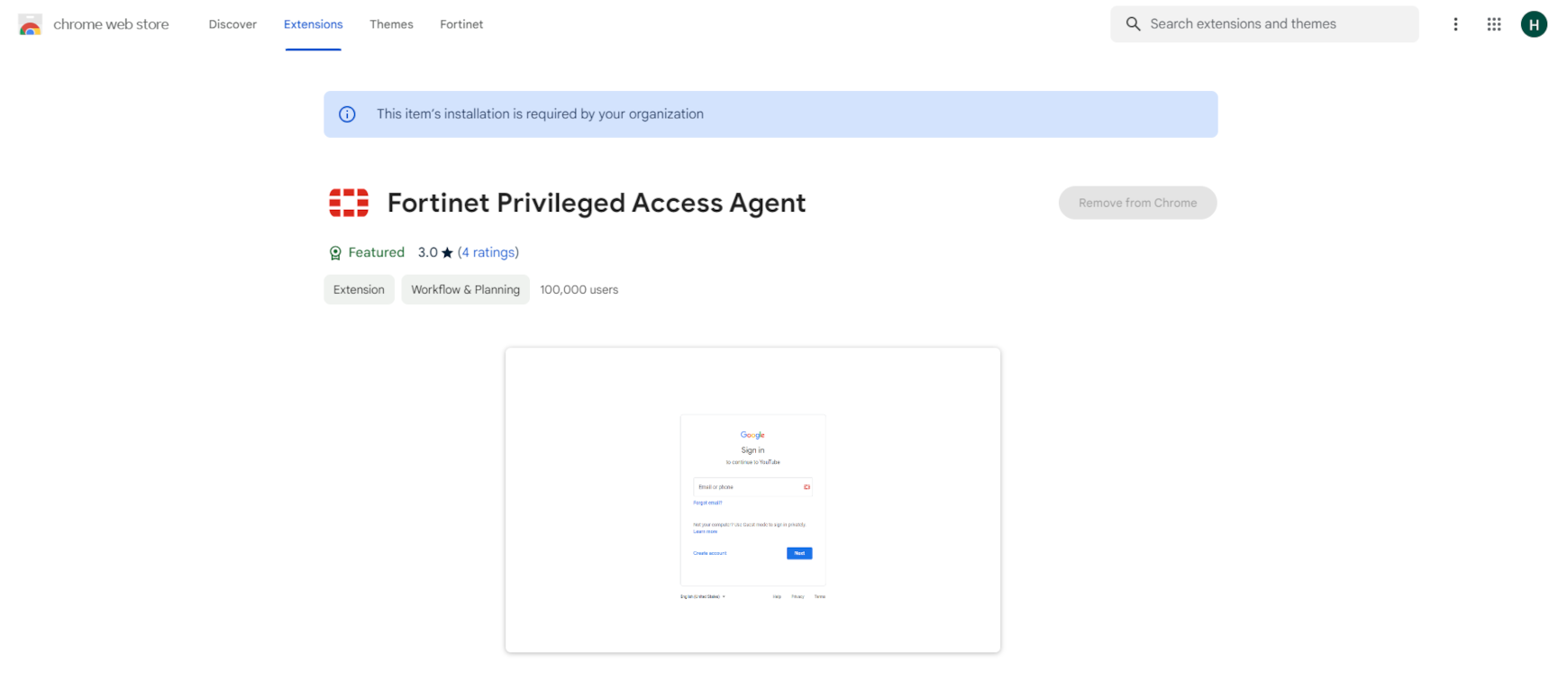Select the Extension category chip
This screenshot has height=680, width=1568.
point(359,289)
